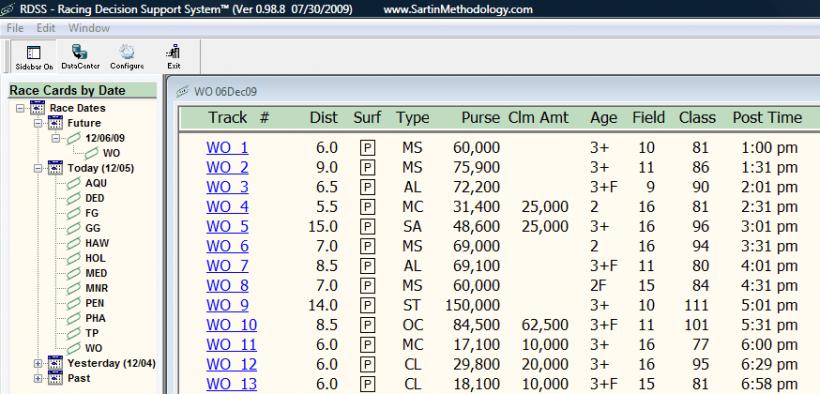Collapse the Race Dates tree node
The height and width of the screenshot is (394, 820).
pos(20,108)
